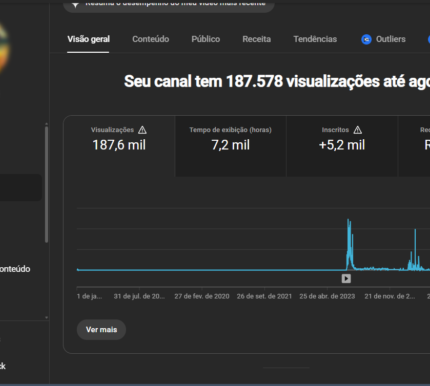The height and width of the screenshot is (386, 430).
Task: Click warning icon next to Inscritos
Action: [358, 130]
